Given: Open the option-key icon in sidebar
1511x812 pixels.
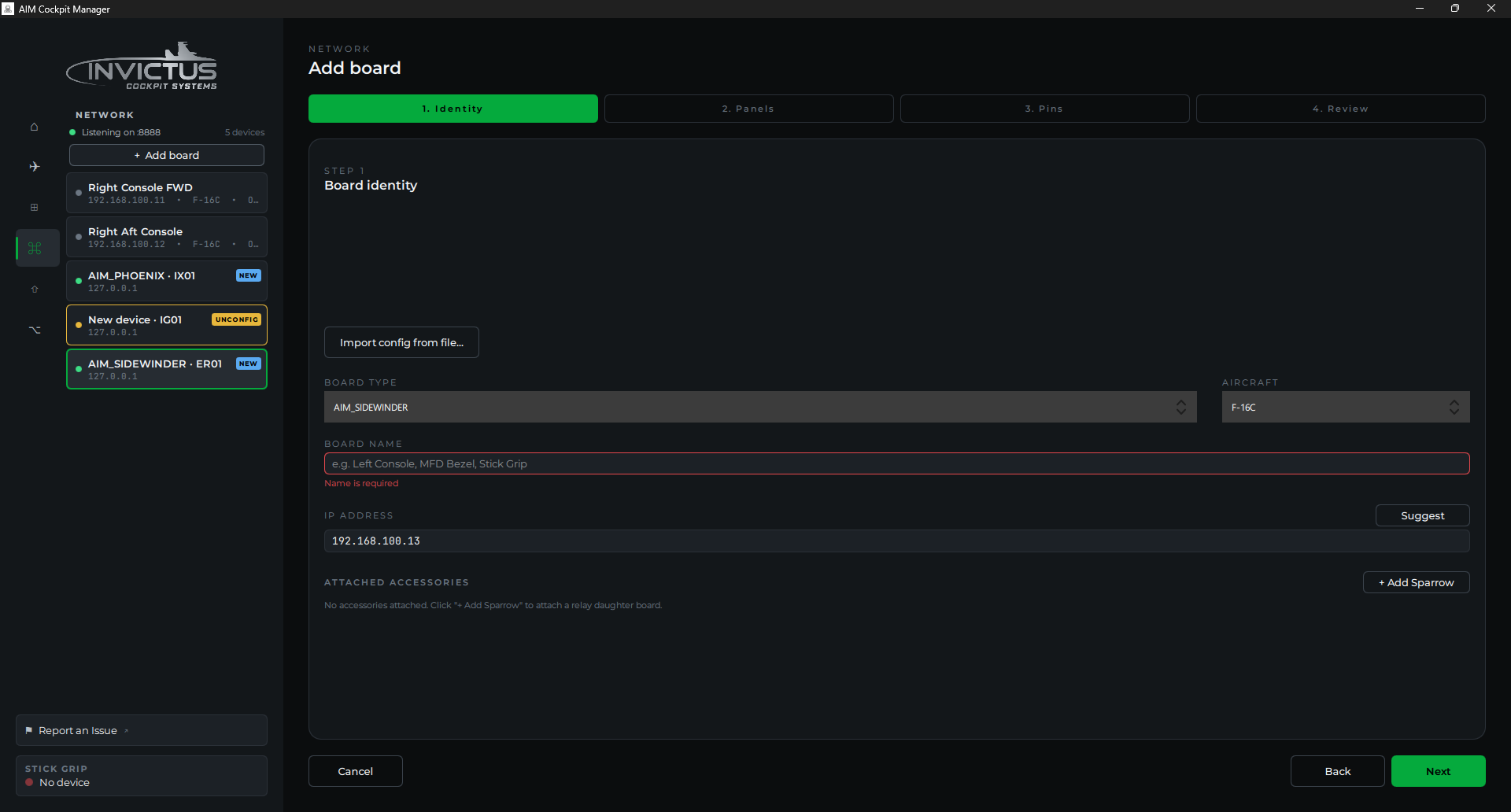Looking at the screenshot, I should 35,330.
